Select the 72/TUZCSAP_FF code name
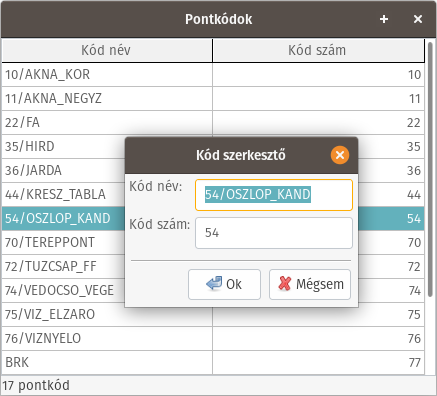 click(50, 267)
